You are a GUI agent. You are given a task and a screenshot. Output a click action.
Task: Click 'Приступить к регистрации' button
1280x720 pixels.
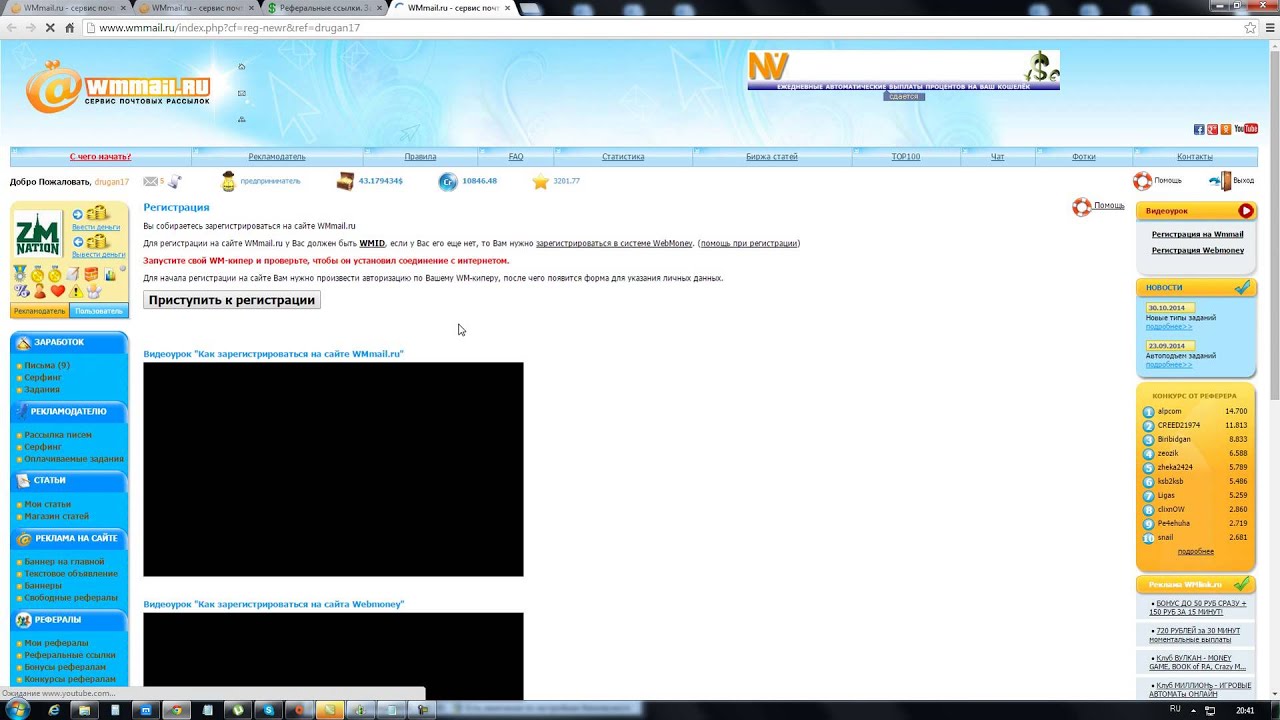pos(232,300)
